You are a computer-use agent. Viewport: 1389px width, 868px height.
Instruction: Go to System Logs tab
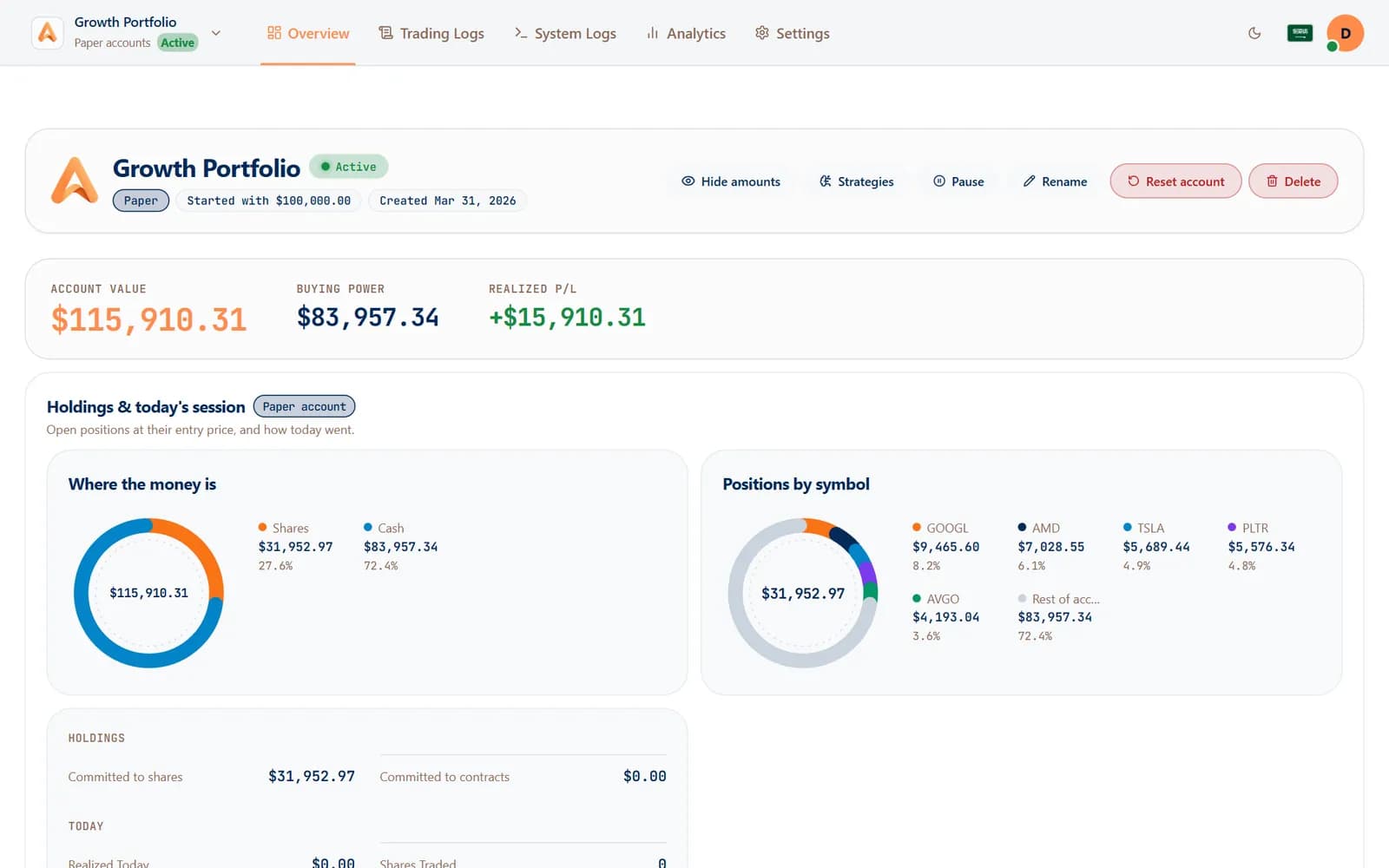point(565,33)
